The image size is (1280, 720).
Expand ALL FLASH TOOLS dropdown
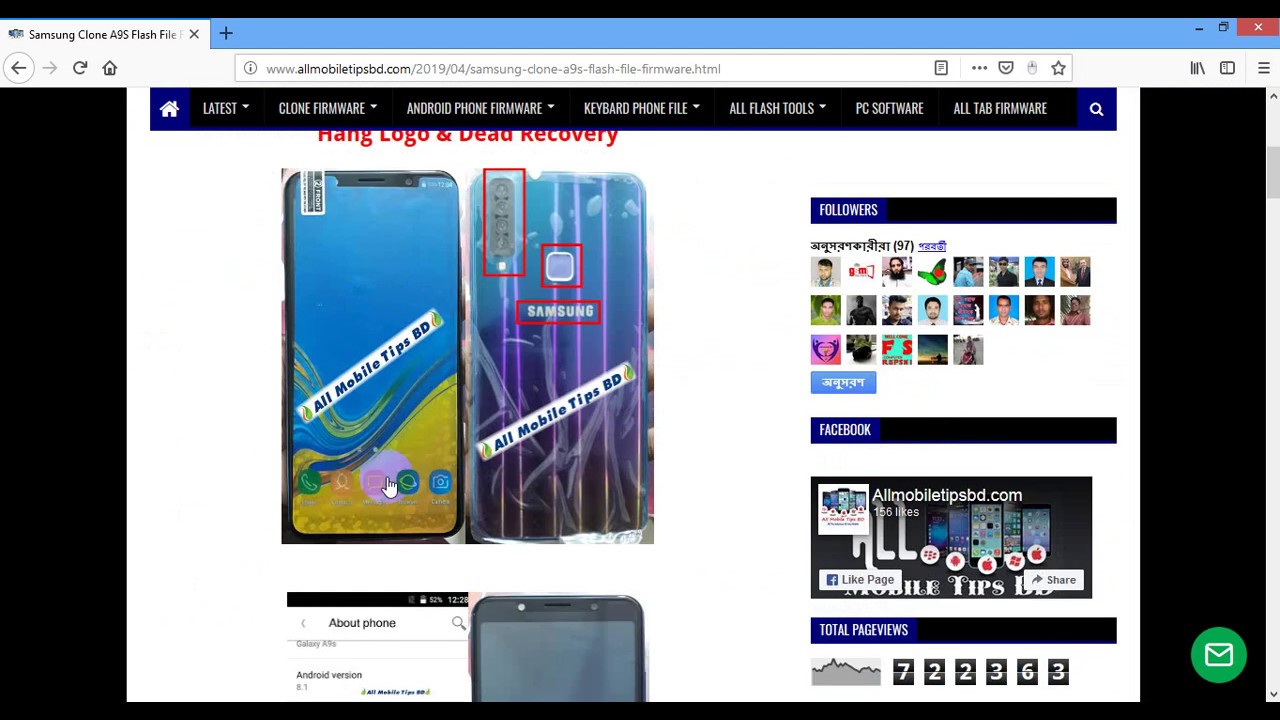click(x=777, y=108)
